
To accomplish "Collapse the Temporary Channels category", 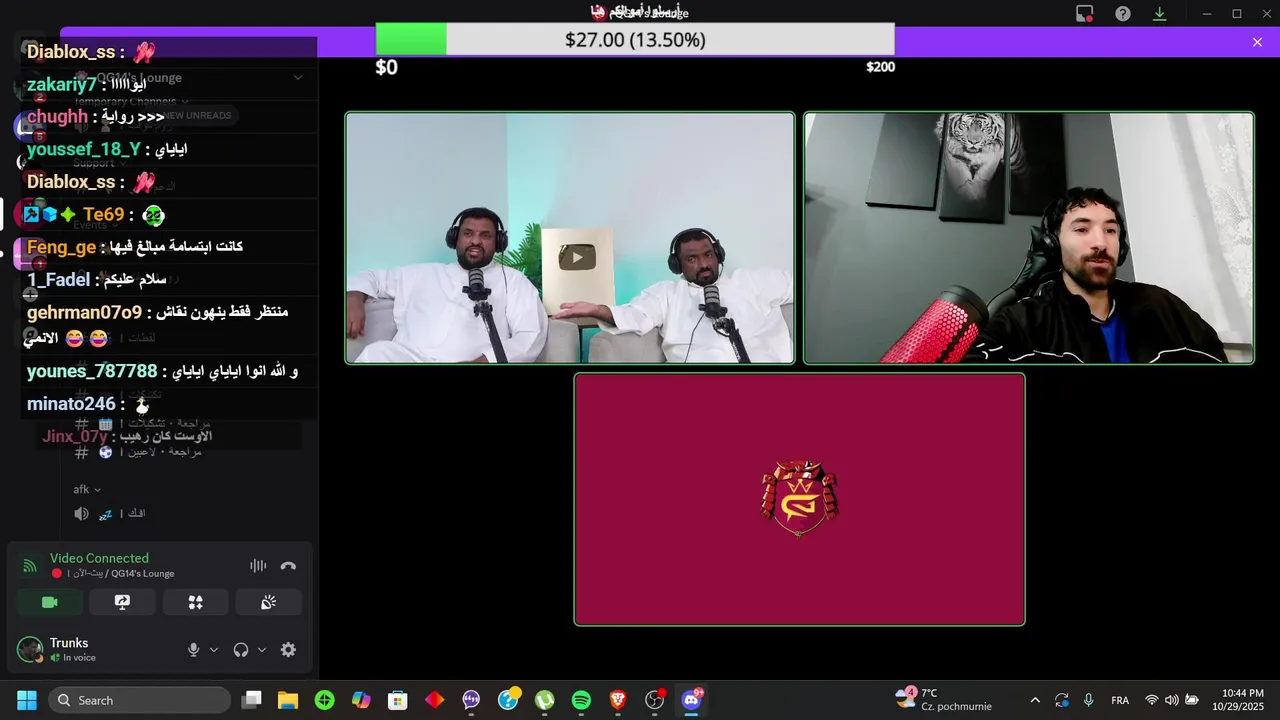I will 130,101.
